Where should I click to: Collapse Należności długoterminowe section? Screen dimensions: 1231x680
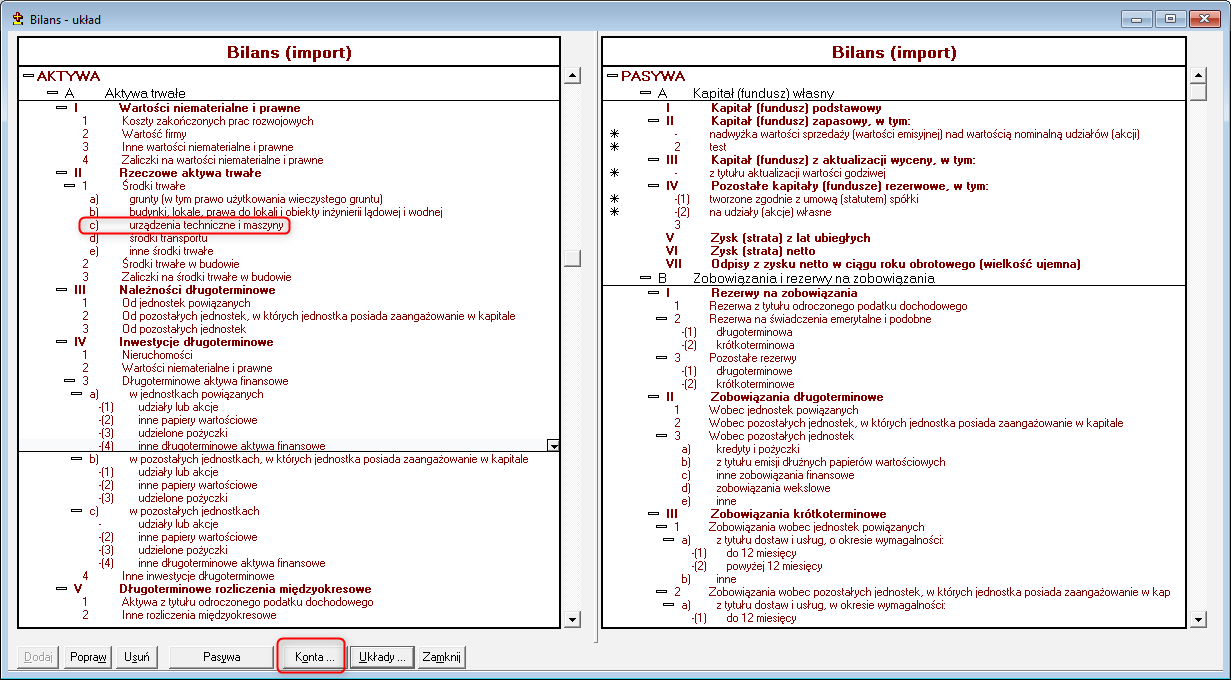tap(61, 290)
